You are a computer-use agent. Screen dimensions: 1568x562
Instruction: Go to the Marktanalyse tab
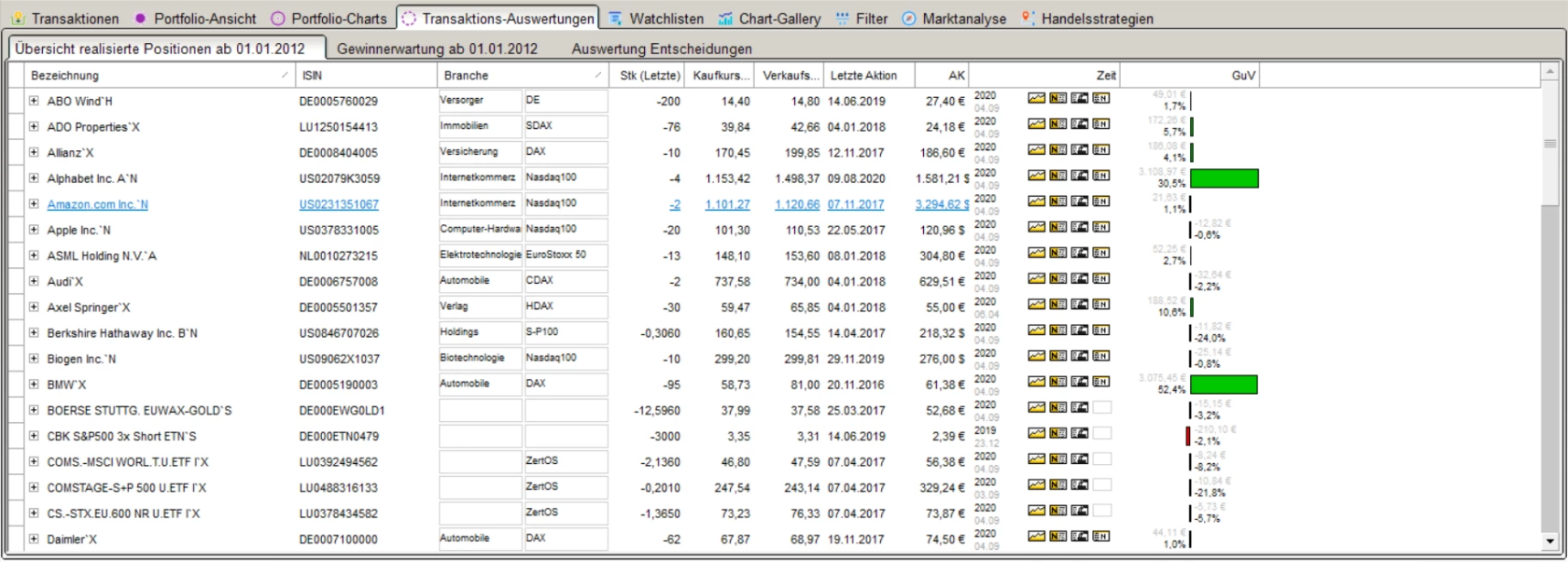coord(954,19)
